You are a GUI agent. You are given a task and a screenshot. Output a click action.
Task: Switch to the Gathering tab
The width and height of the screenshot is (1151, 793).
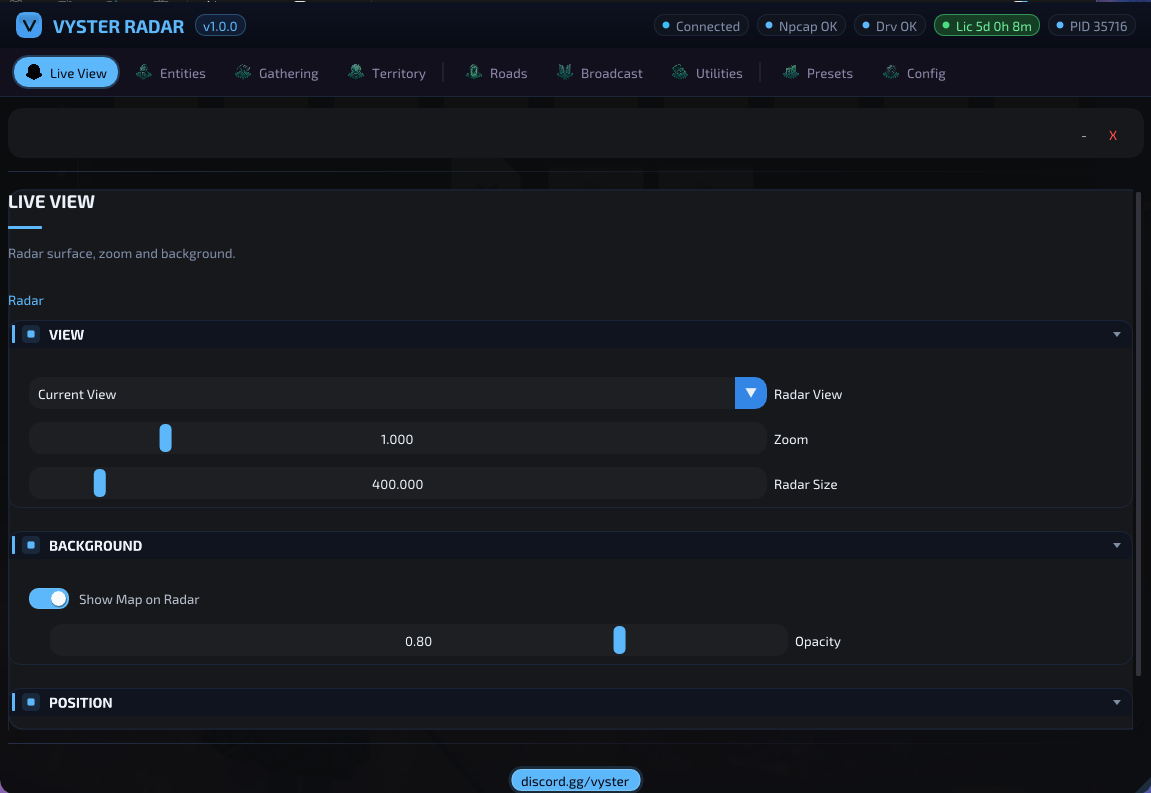point(277,73)
